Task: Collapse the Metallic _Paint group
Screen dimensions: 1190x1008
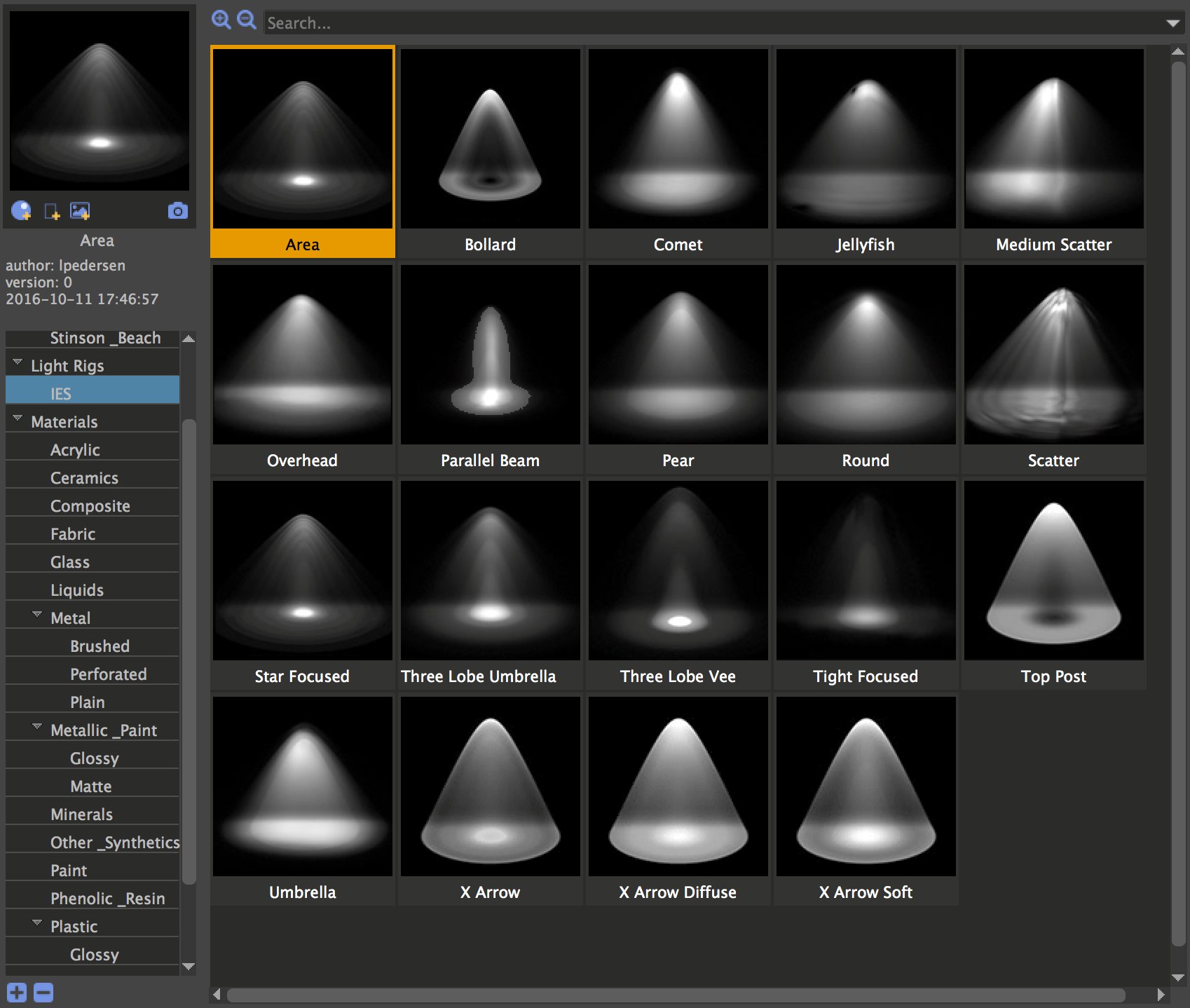Action: click(x=36, y=727)
